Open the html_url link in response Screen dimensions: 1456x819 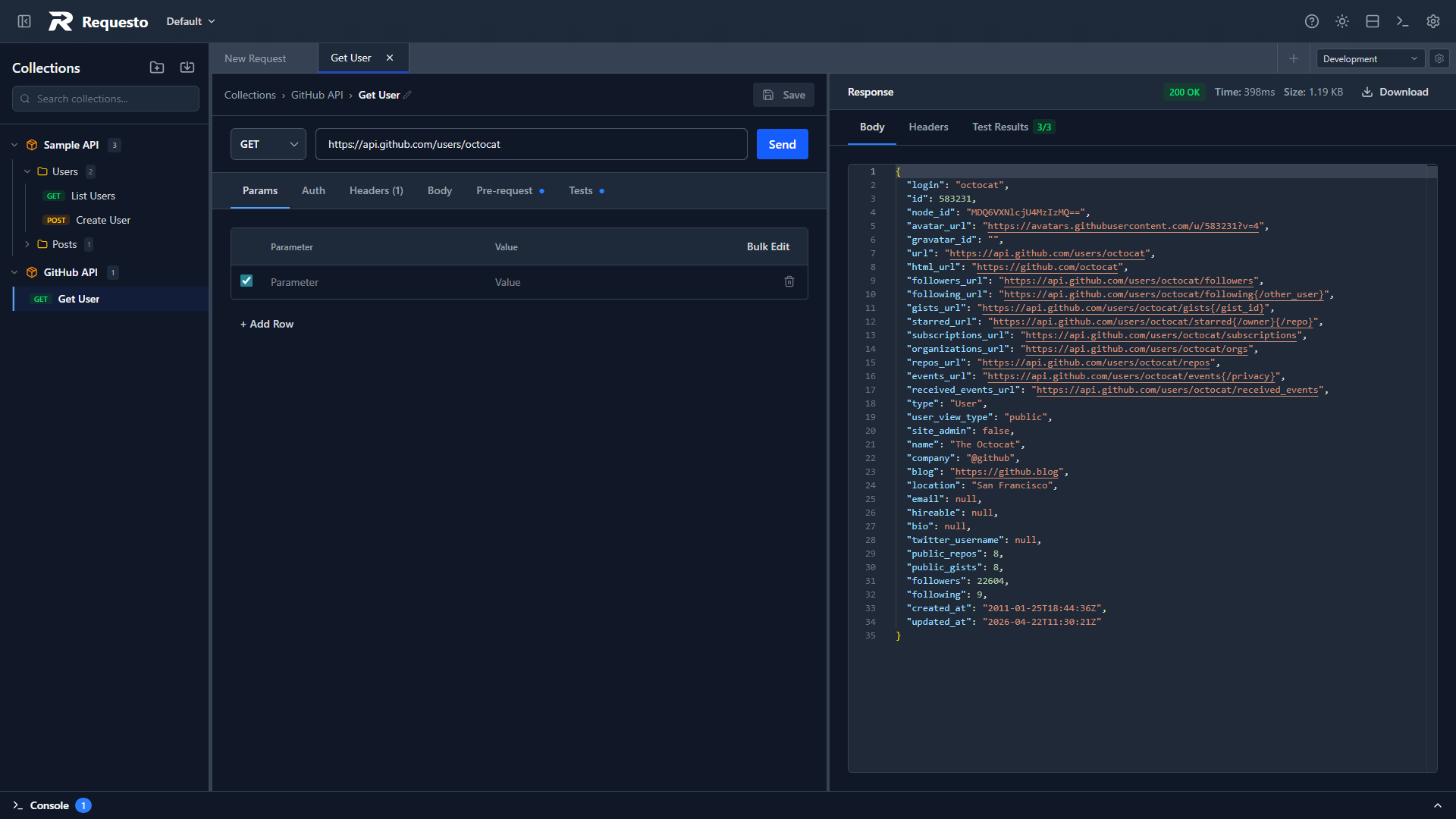(1047, 267)
